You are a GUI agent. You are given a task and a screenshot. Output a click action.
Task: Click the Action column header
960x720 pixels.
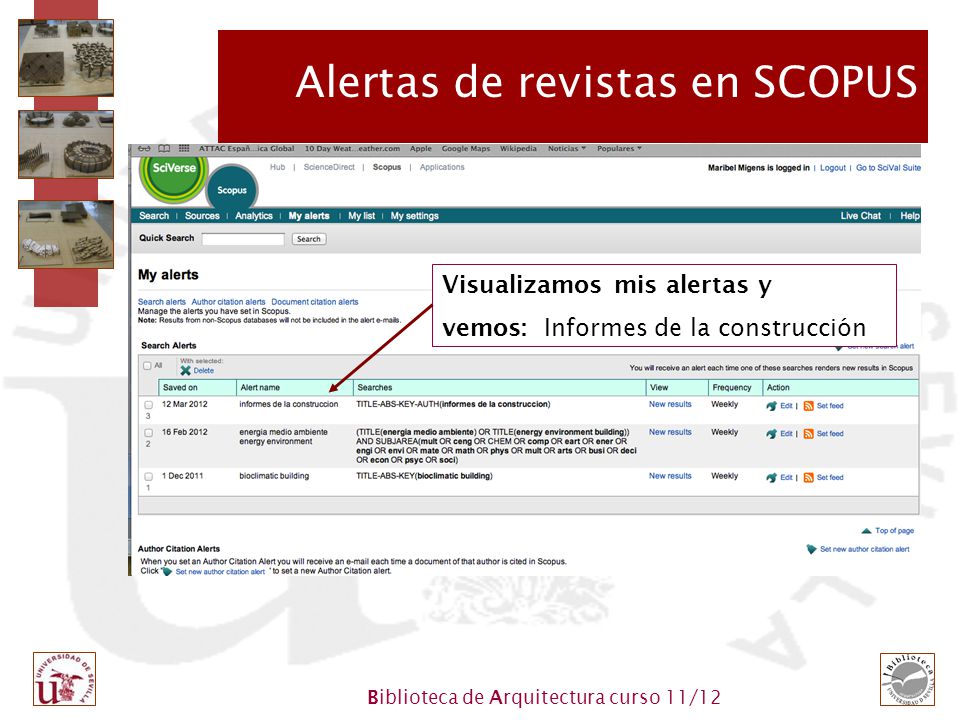(x=840, y=388)
